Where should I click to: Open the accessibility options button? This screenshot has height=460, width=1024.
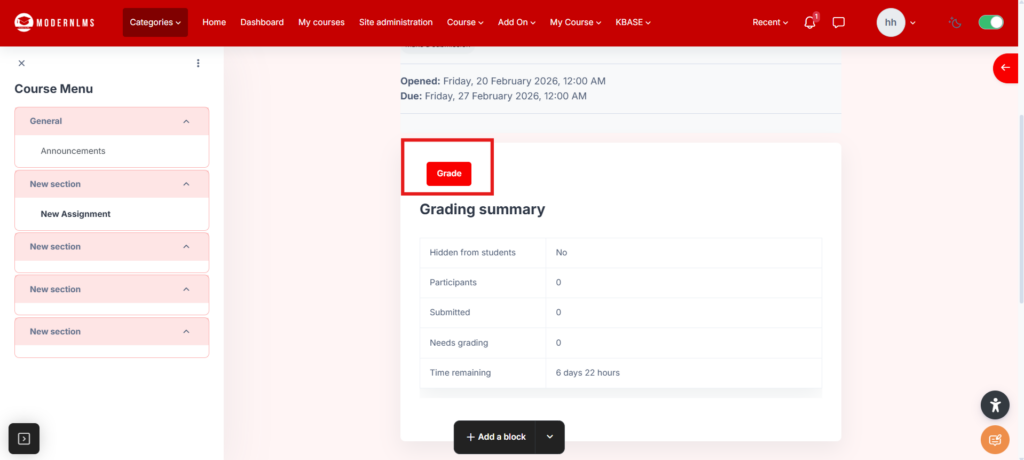pos(994,404)
